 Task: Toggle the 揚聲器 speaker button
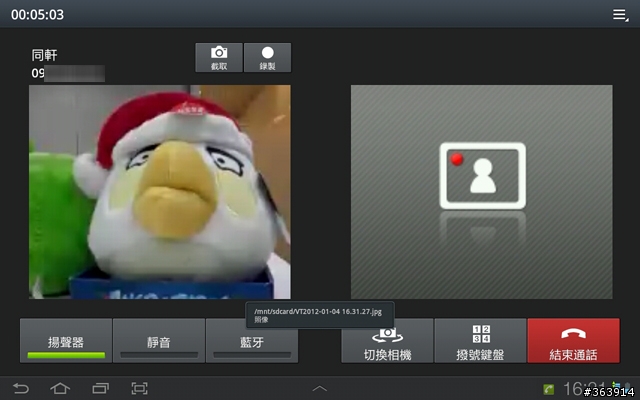click(66, 341)
